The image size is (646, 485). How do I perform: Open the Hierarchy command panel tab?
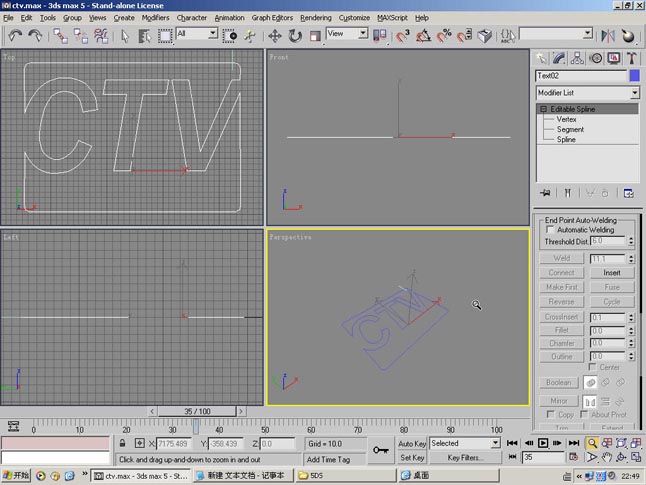point(577,58)
